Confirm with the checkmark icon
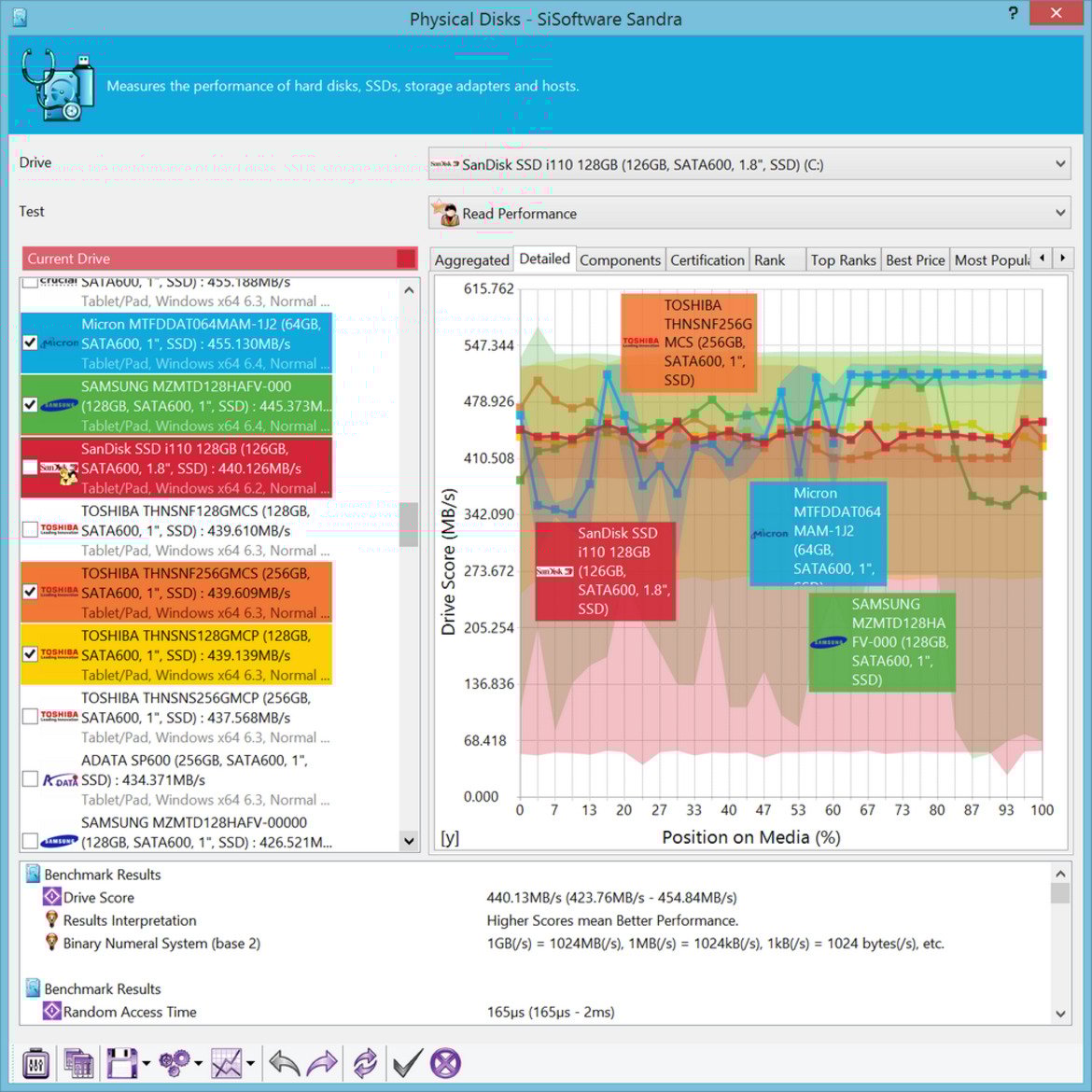The height and width of the screenshot is (1092, 1092). click(407, 1063)
